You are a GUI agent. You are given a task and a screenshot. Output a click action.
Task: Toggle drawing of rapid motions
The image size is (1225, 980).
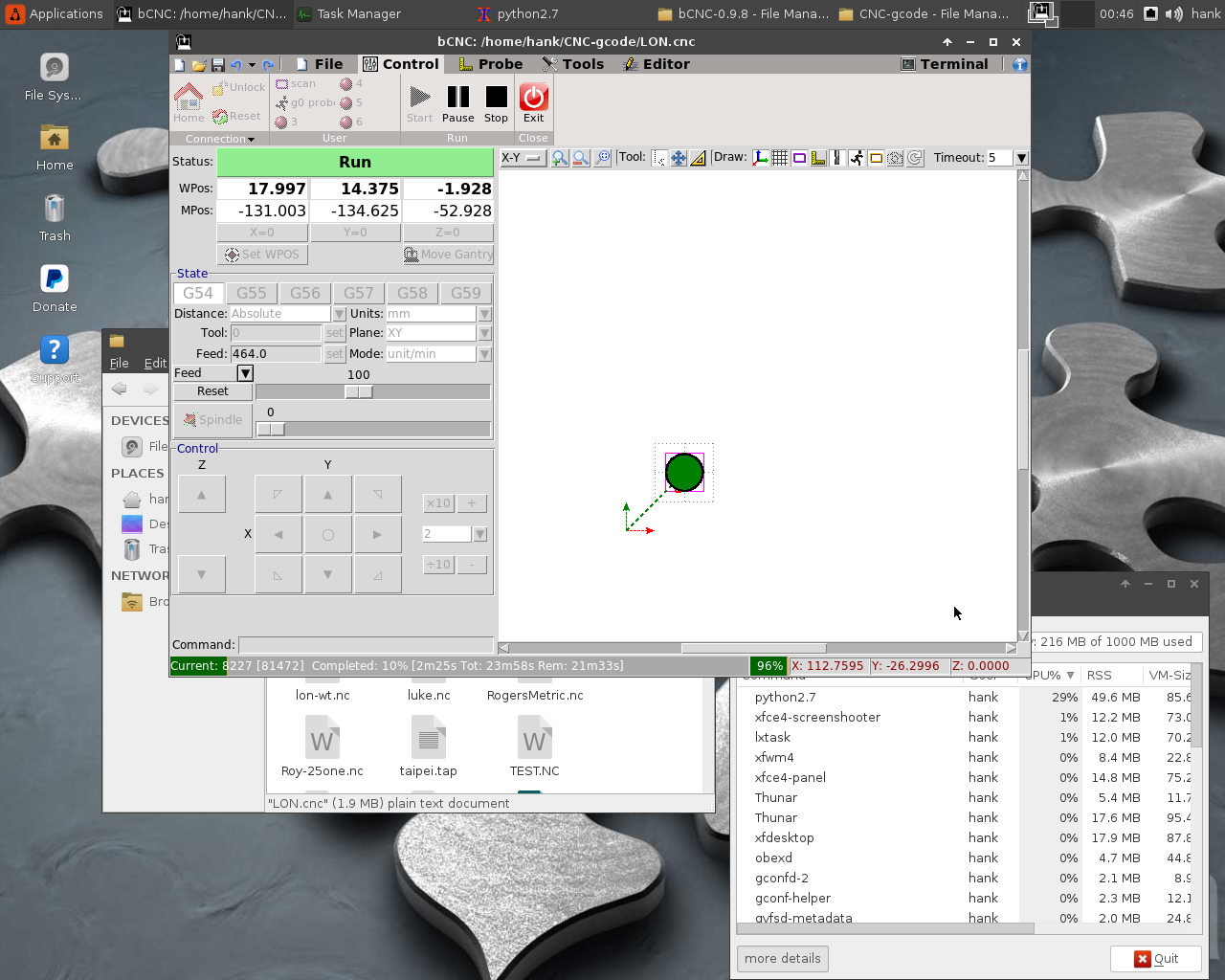(857, 158)
